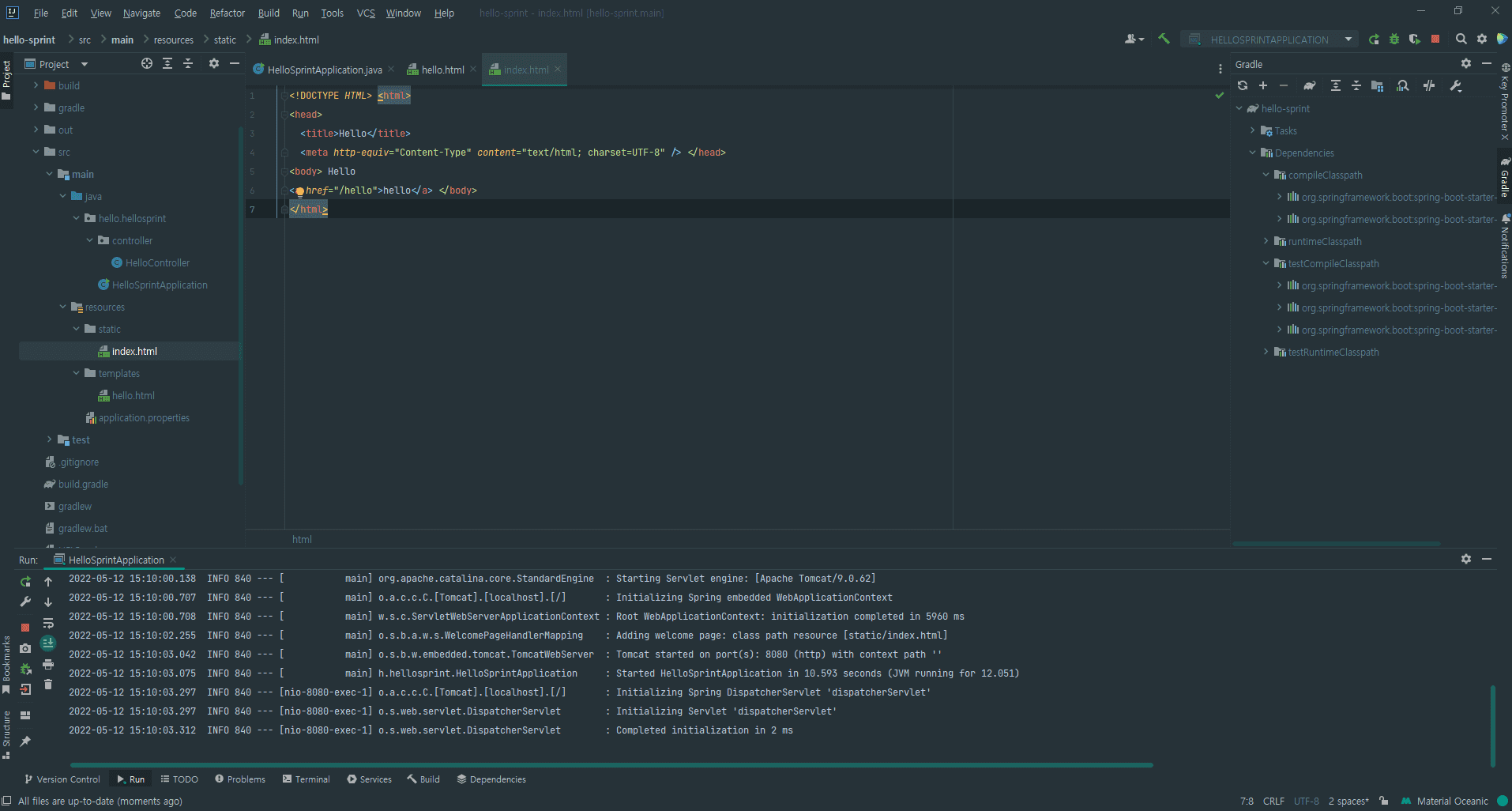
Task: Open the Refactor menu
Action: coord(228,13)
